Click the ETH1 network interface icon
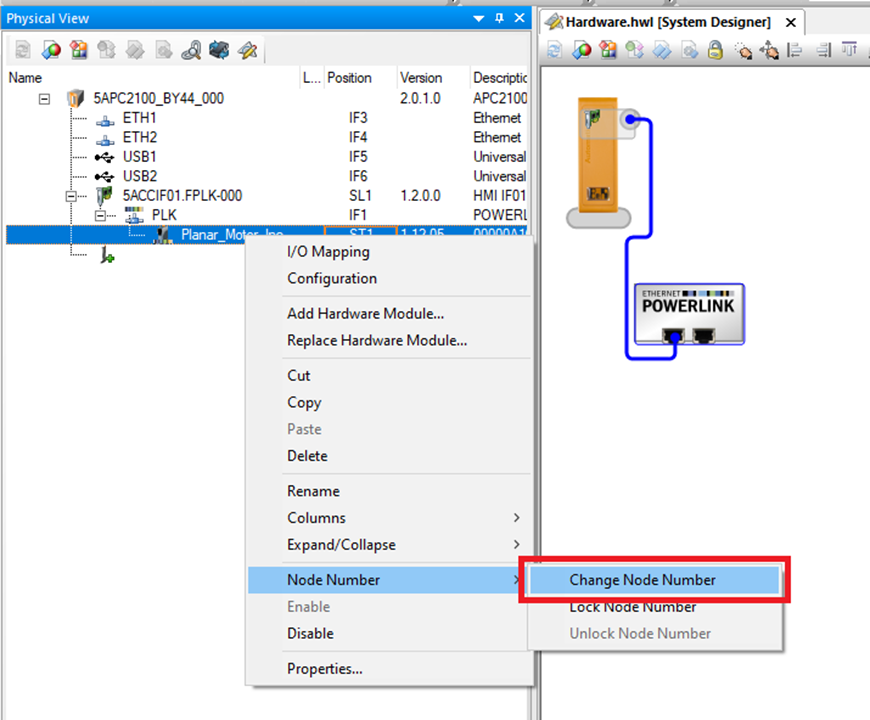This screenshot has height=720, width=870. (104, 118)
